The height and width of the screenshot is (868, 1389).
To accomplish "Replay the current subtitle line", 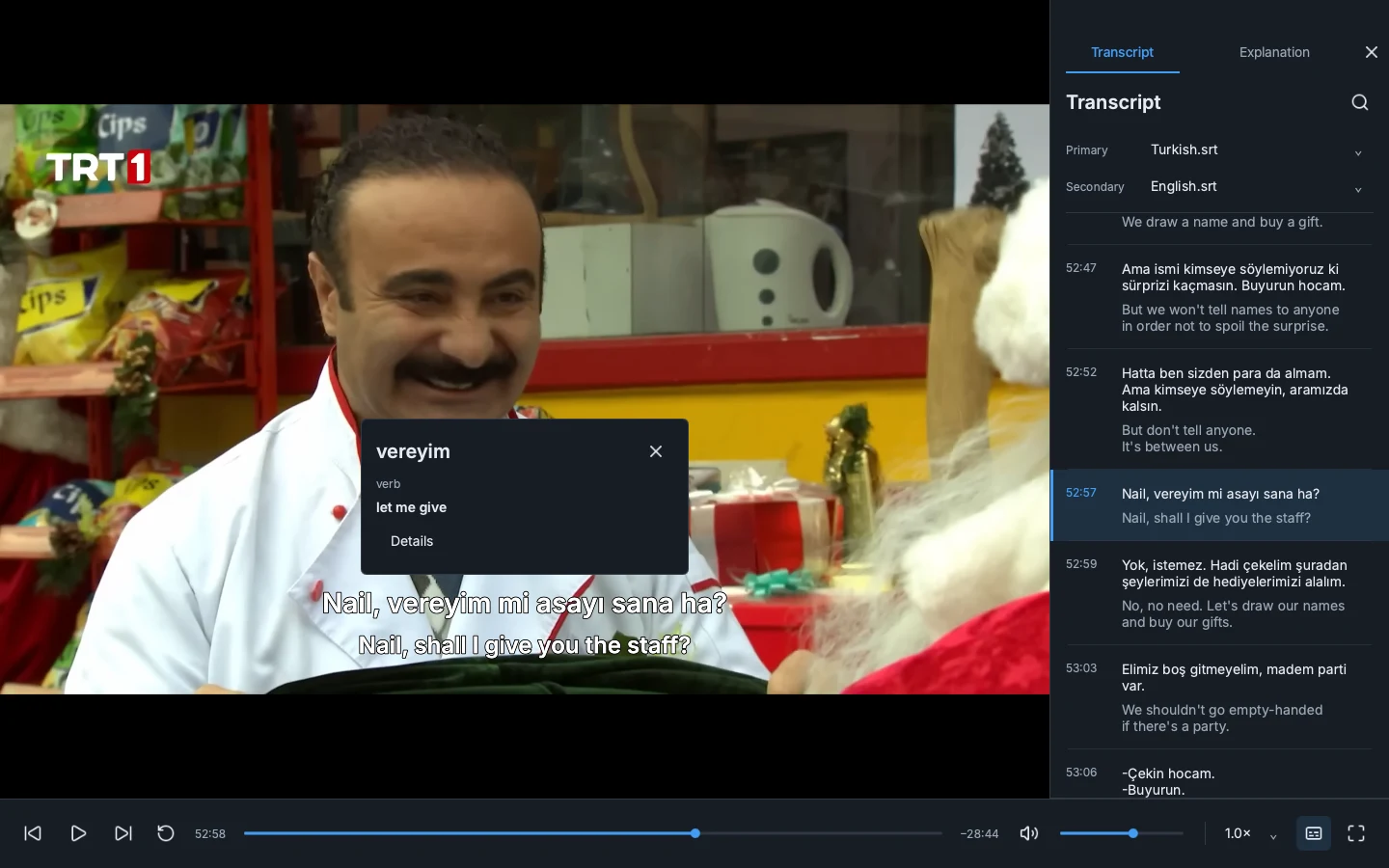I will (166, 833).
